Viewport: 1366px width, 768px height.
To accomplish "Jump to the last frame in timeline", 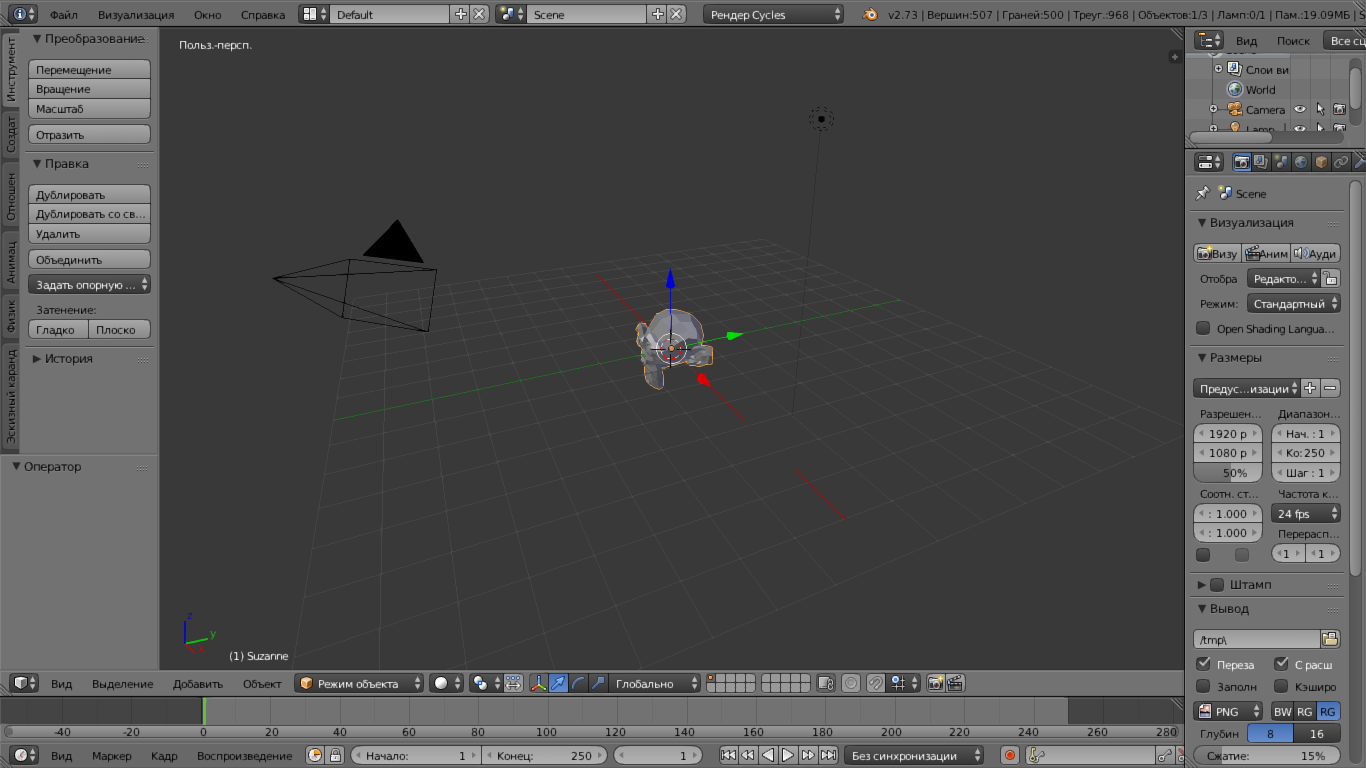I will (x=828, y=756).
